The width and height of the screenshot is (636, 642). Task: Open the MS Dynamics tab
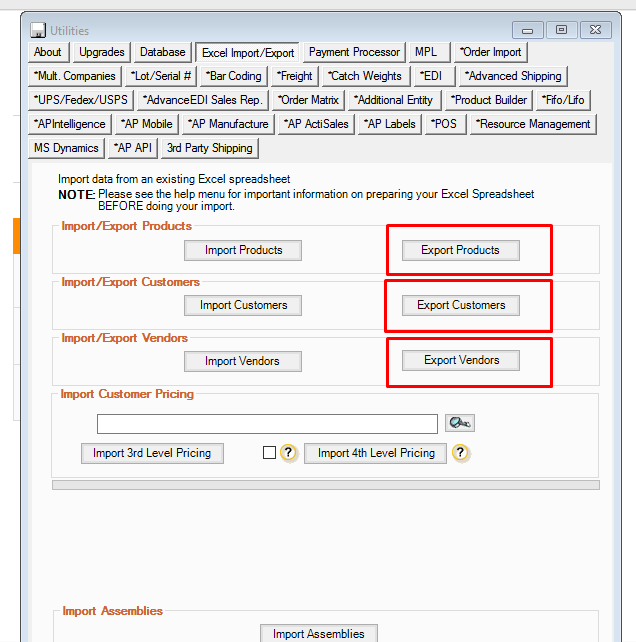click(66, 148)
